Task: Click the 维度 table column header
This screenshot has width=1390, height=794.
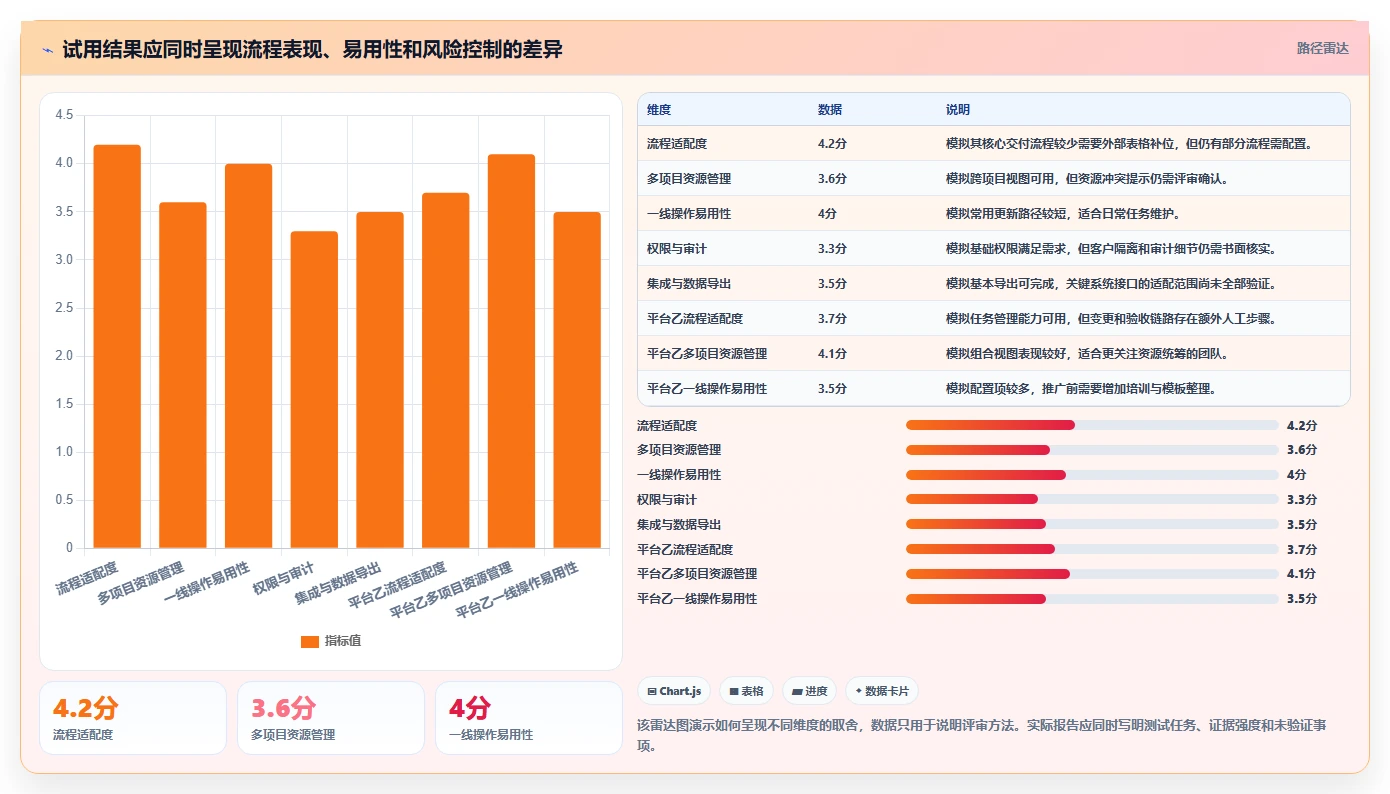Action: (x=723, y=109)
